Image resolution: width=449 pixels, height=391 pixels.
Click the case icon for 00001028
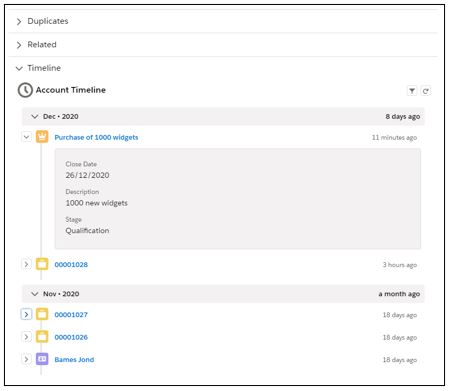pyautogui.click(x=42, y=264)
